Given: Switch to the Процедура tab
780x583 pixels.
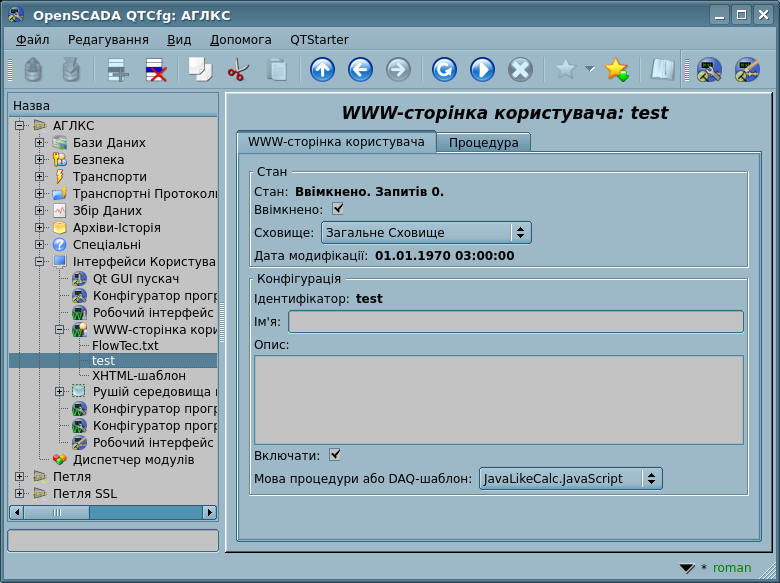Looking at the screenshot, I should 483,143.
